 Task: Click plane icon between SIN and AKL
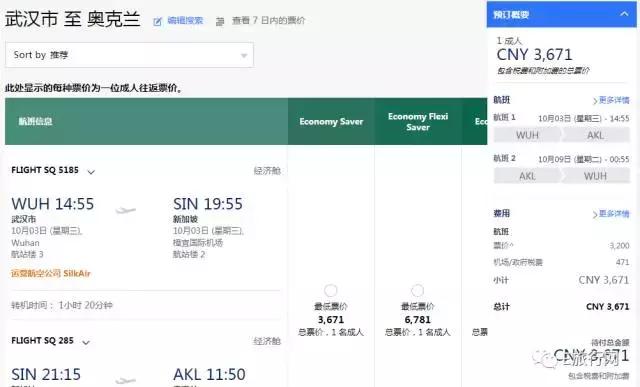pos(125,380)
